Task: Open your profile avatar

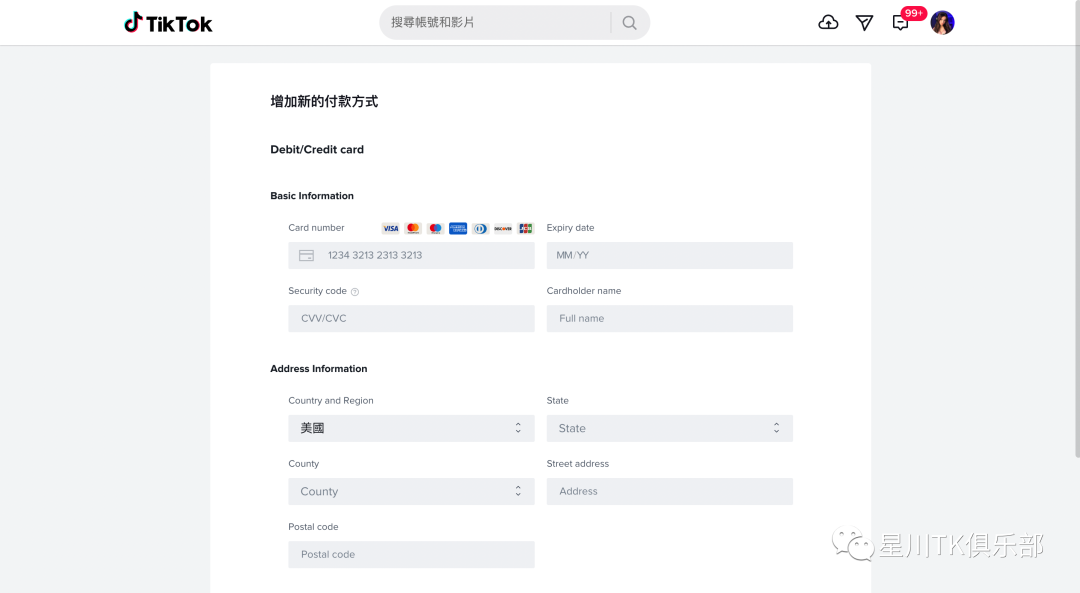Action: [942, 22]
